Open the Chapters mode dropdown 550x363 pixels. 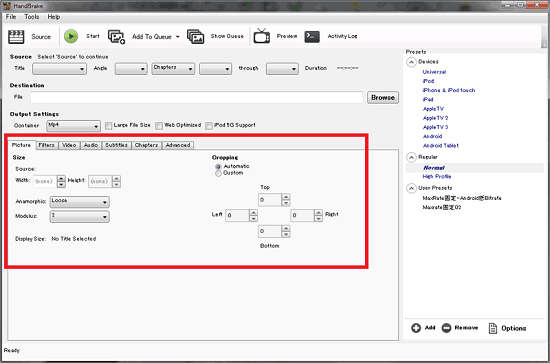173,69
